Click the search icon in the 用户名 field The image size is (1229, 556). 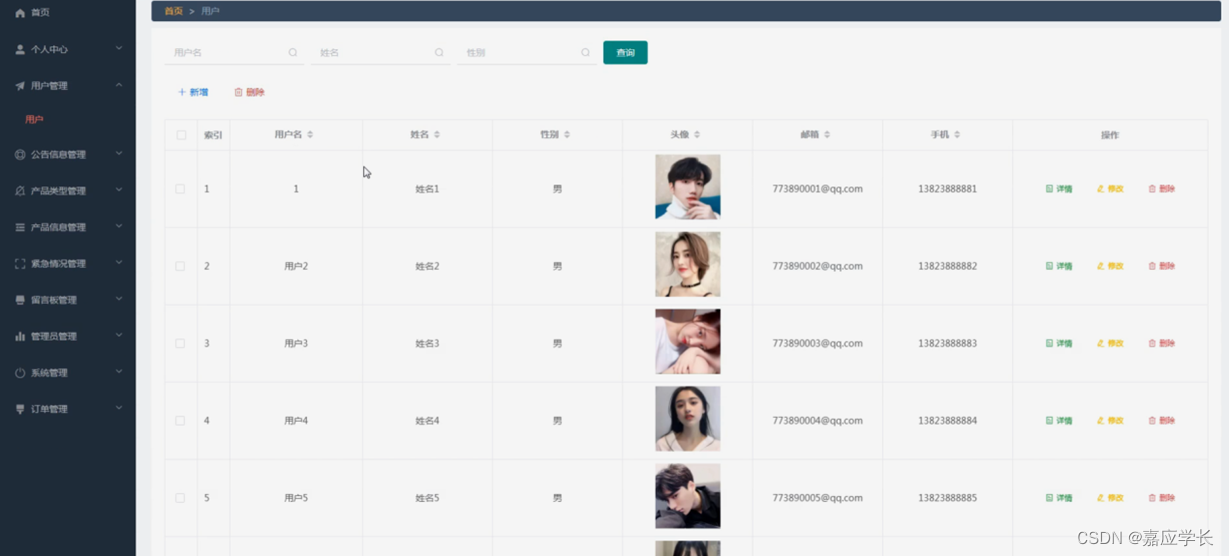tap(293, 52)
